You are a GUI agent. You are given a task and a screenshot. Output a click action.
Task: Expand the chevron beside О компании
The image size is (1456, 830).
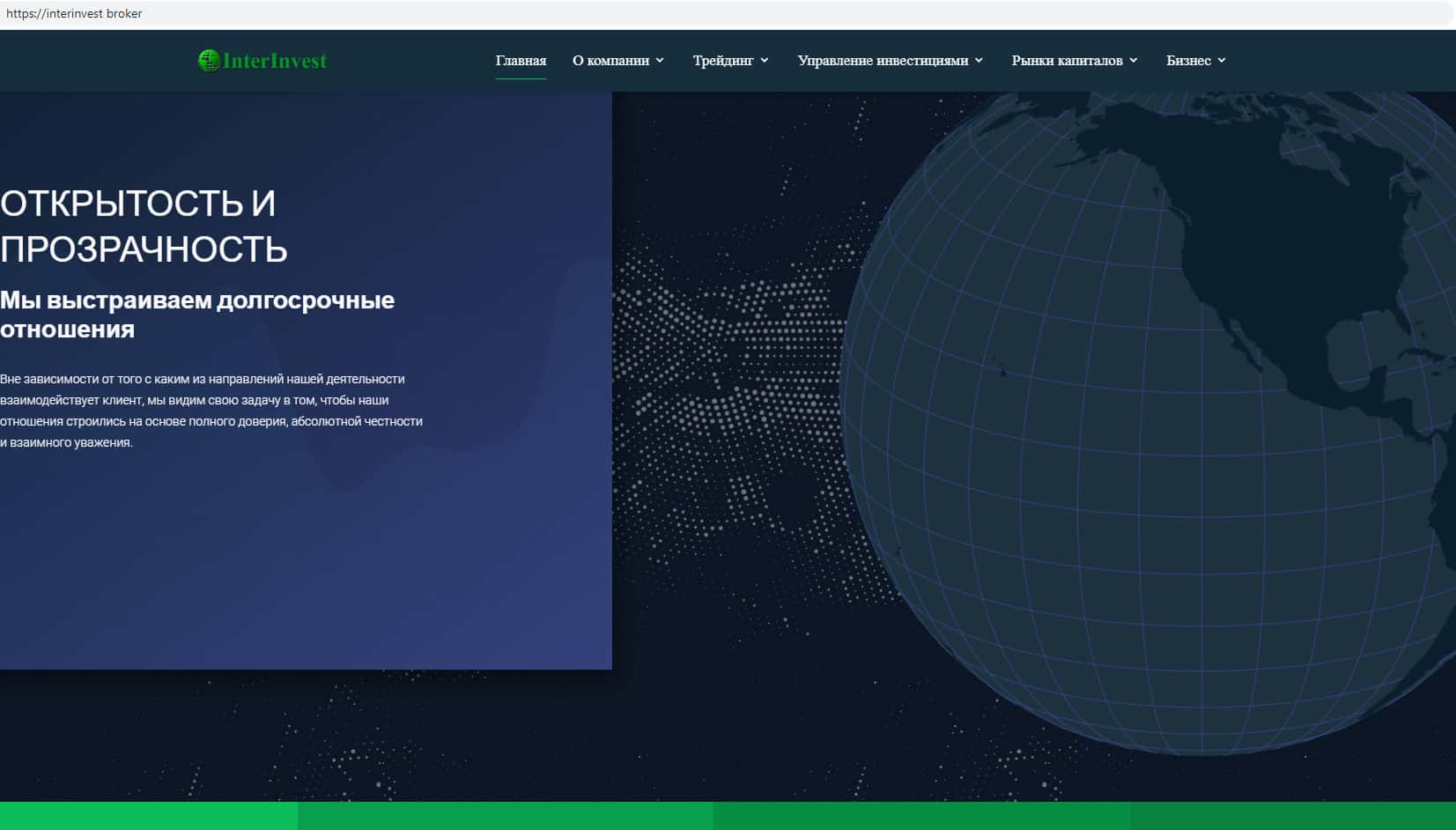(x=660, y=61)
